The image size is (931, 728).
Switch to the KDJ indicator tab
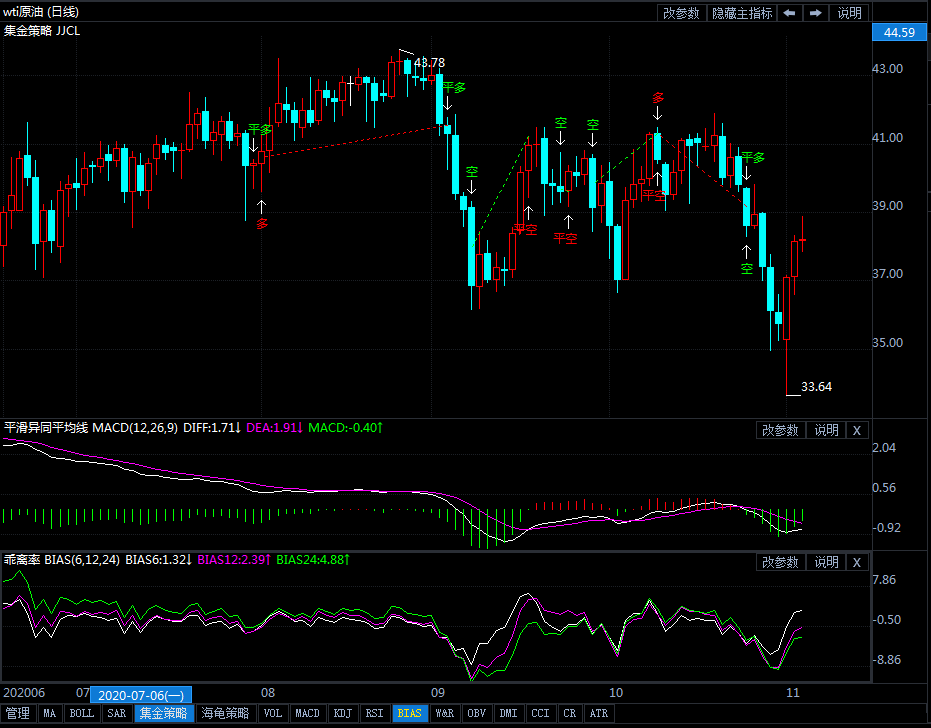[342, 713]
